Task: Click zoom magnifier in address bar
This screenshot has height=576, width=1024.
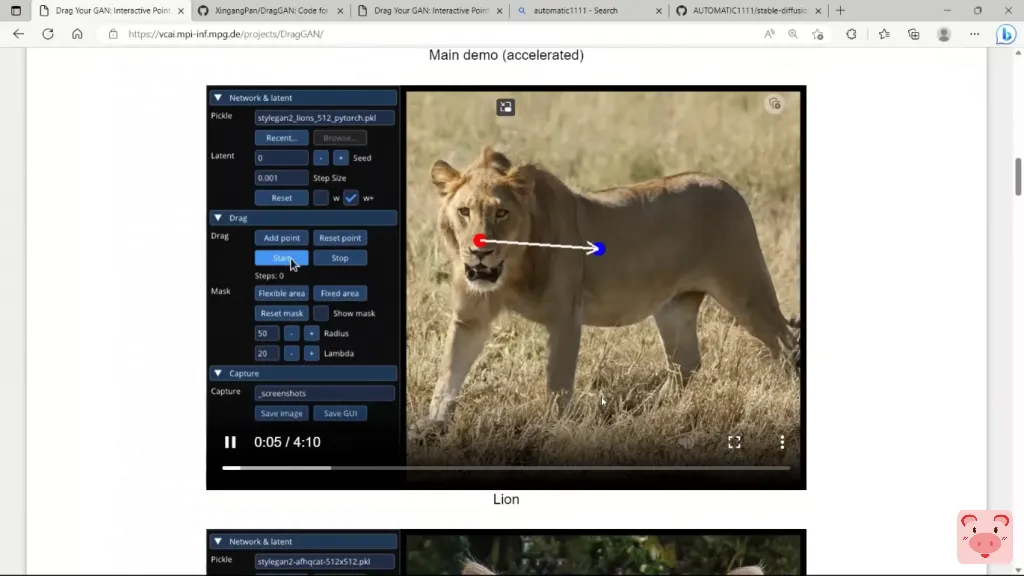Action: (x=793, y=34)
